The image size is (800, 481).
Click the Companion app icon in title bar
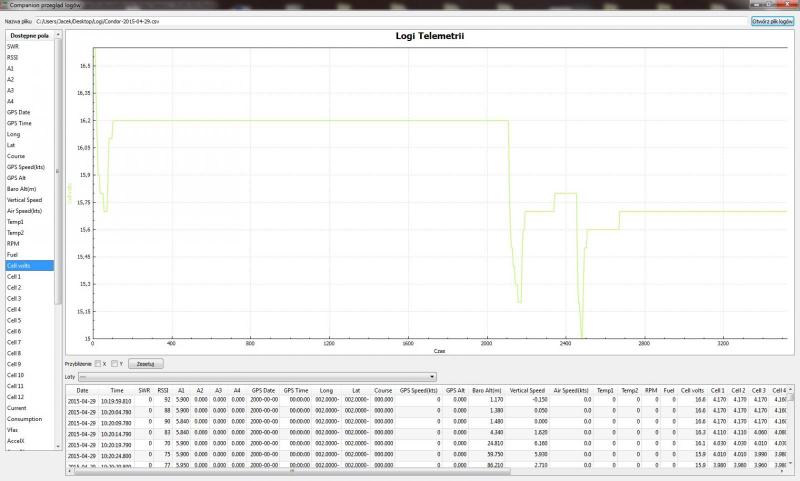[5, 5]
